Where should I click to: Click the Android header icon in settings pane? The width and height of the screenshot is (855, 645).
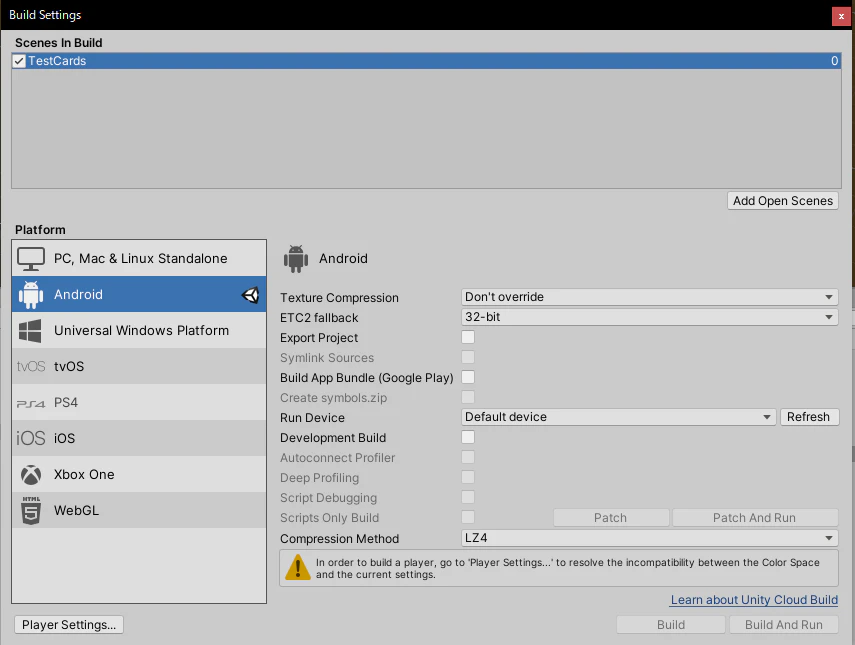[x=296, y=258]
